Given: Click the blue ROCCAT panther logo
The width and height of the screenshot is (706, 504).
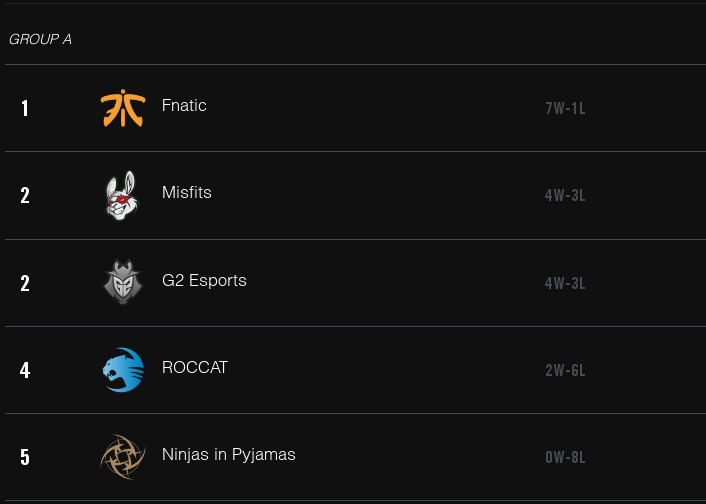Looking at the screenshot, I should 123,370.
